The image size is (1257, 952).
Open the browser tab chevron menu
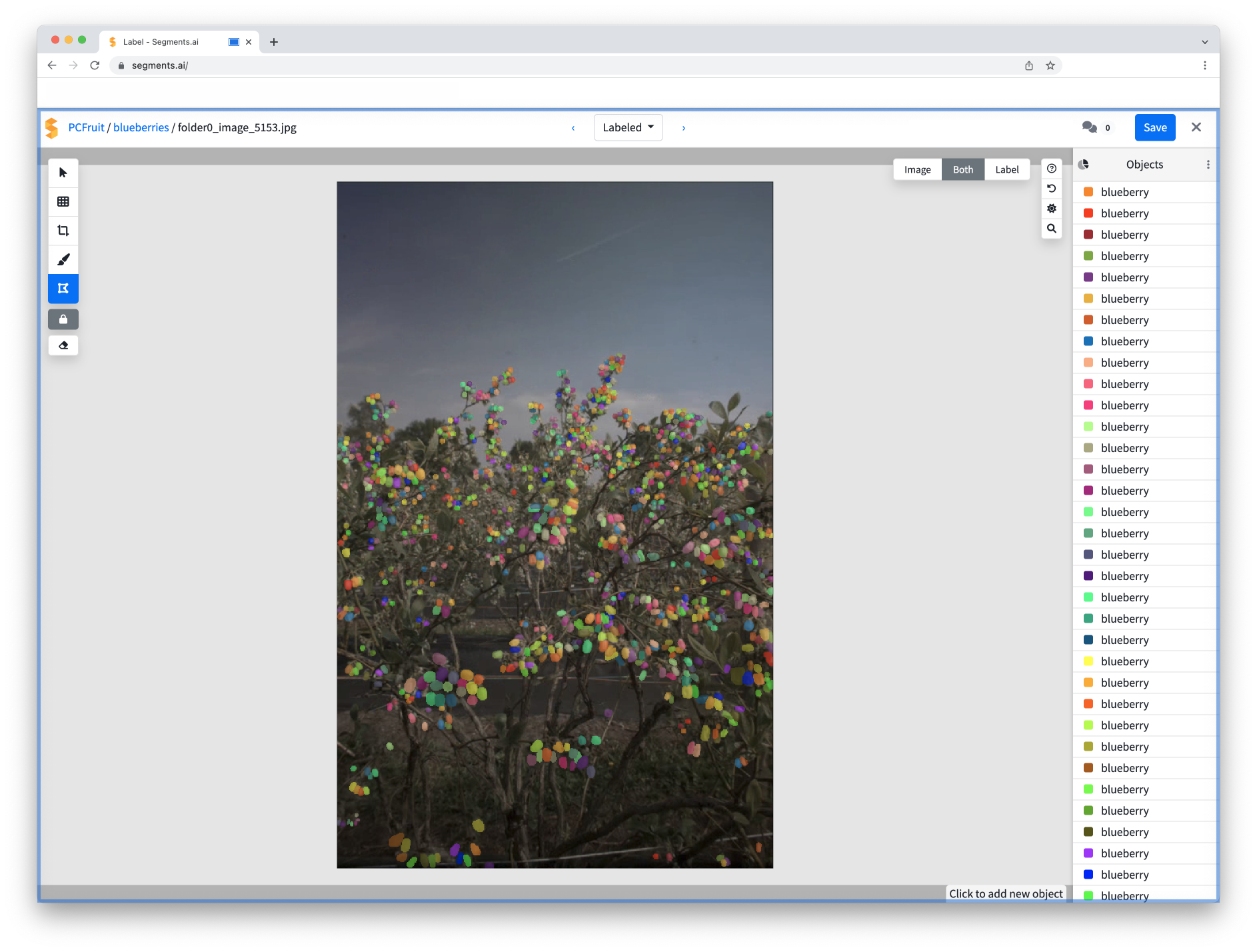tap(1204, 41)
